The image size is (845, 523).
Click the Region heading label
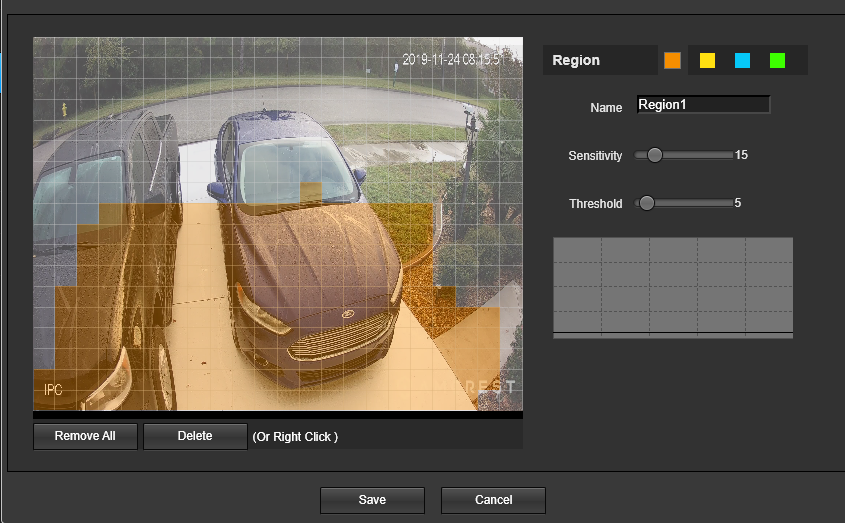tap(576, 60)
